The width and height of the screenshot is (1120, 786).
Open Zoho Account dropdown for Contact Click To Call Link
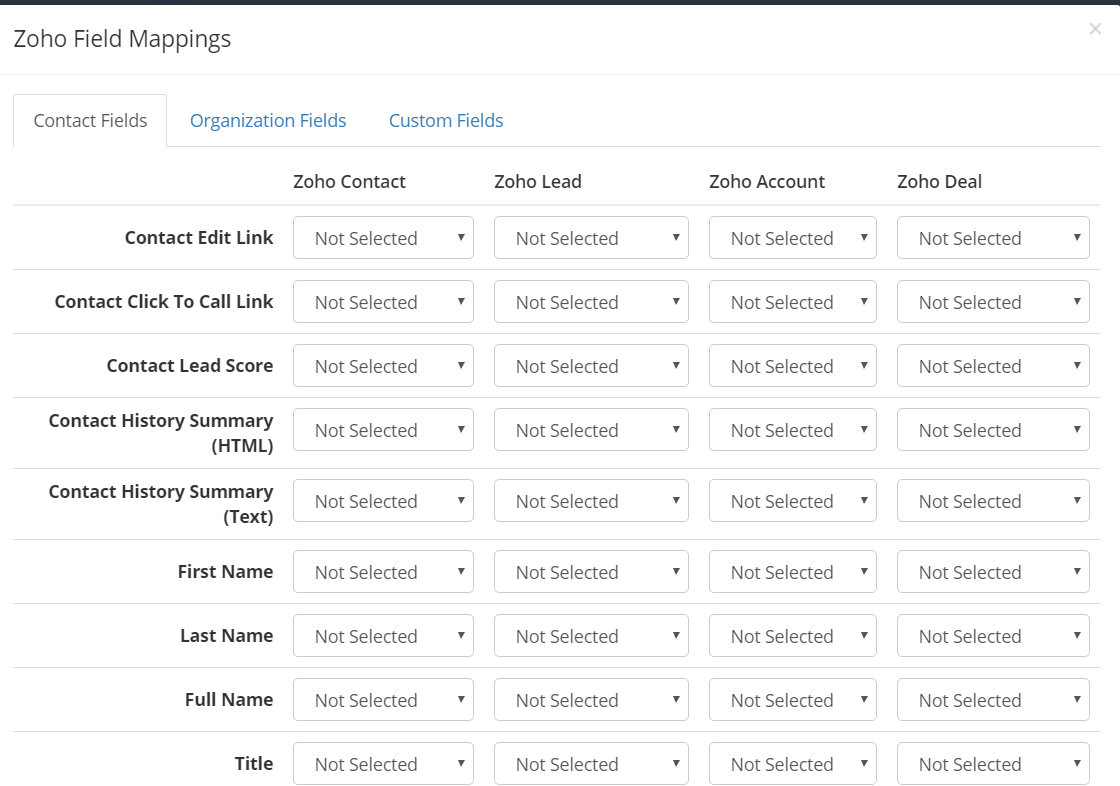[793, 302]
